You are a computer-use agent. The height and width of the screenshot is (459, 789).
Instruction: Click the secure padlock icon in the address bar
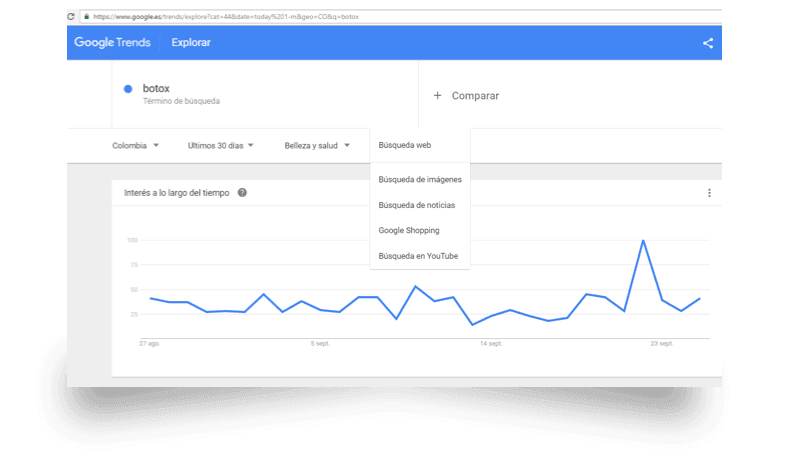[87, 17]
